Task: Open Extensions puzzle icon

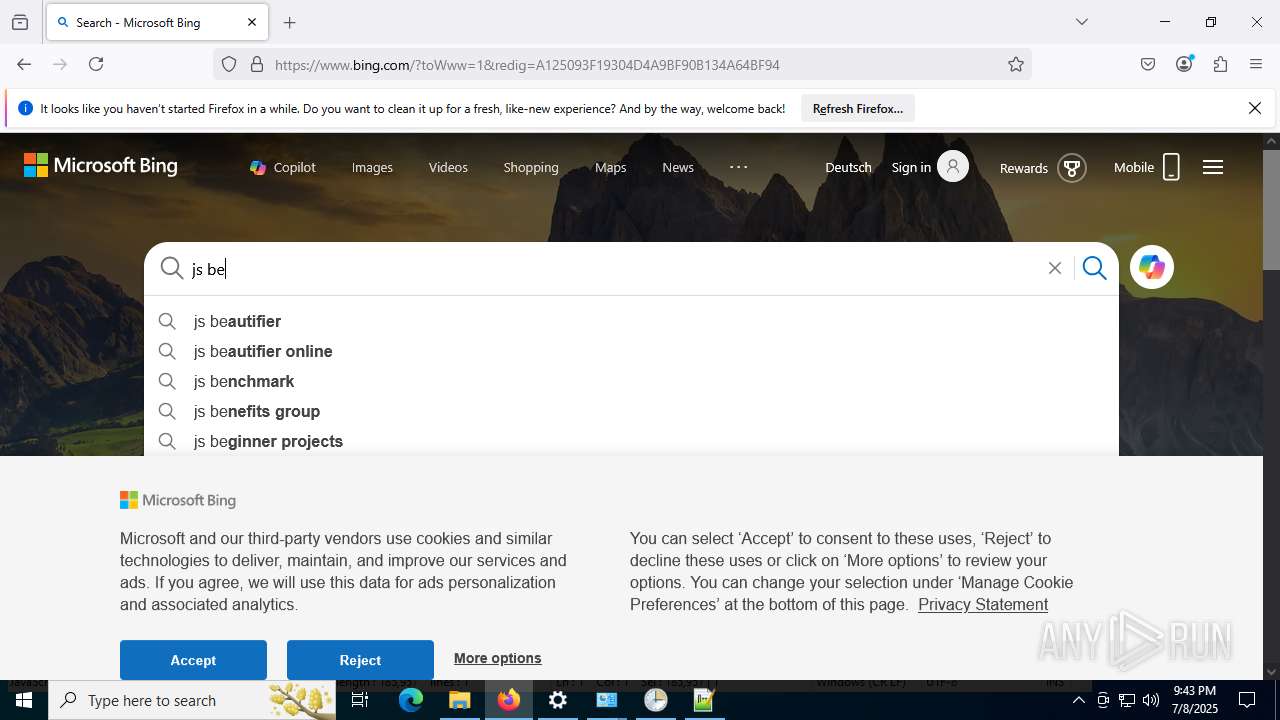Action: pyautogui.click(x=1220, y=64)
